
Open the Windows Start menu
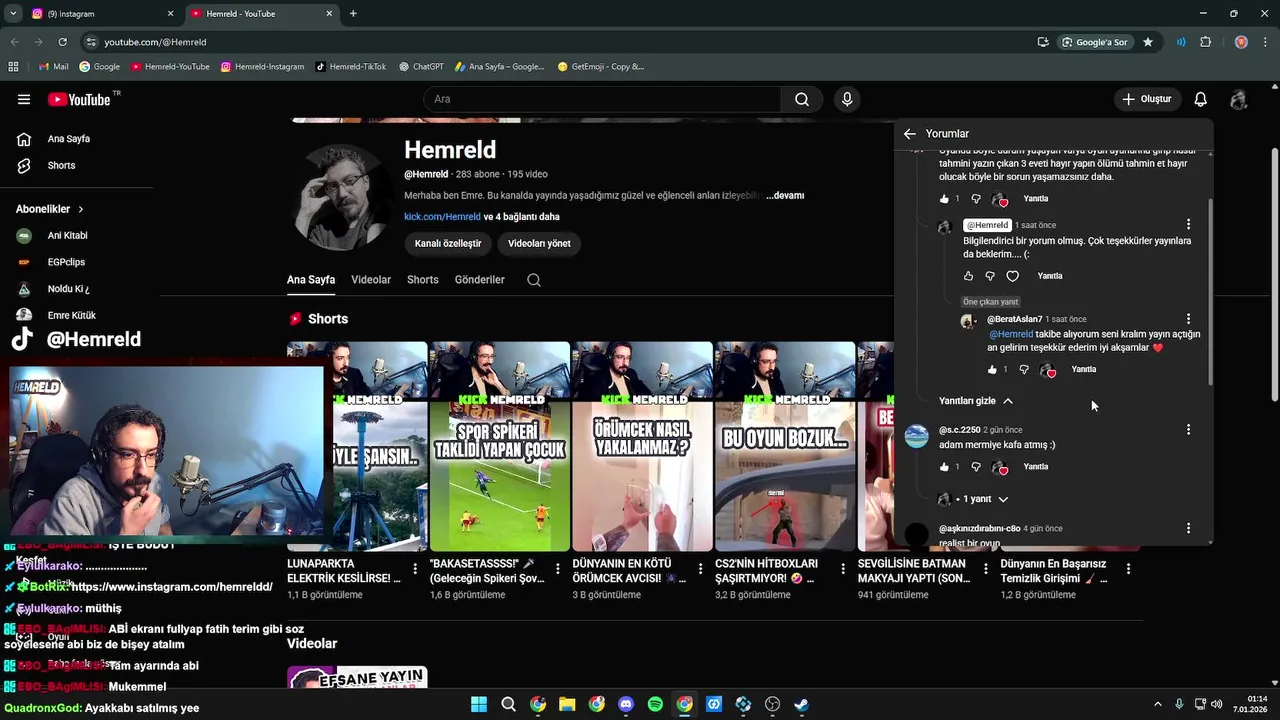coord(479,704)
